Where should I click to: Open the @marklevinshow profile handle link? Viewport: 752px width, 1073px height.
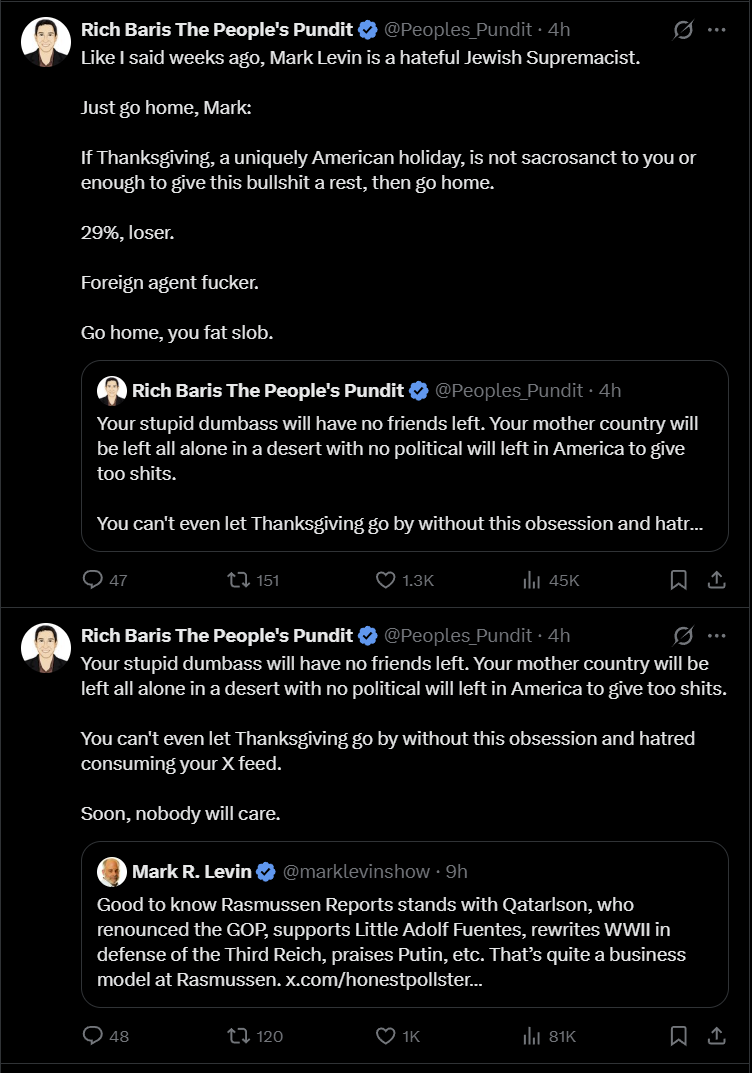tap(356, 871)
